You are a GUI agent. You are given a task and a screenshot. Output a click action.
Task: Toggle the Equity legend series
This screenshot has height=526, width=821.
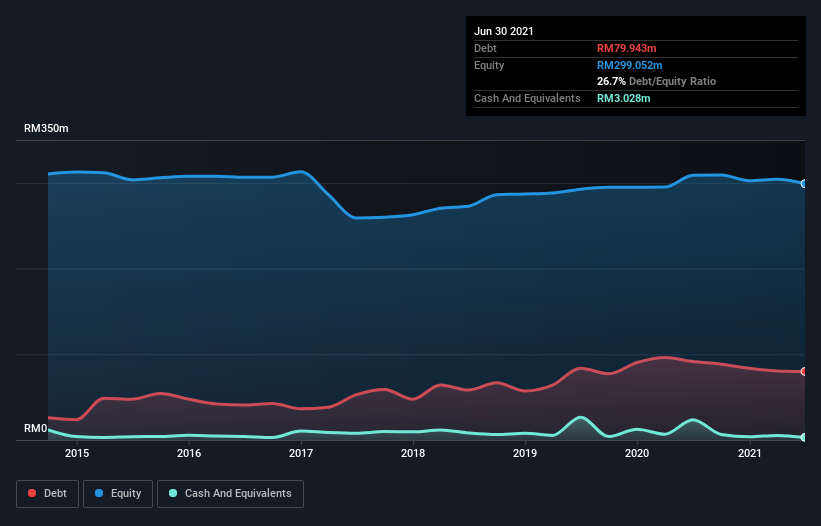(118, 494)
